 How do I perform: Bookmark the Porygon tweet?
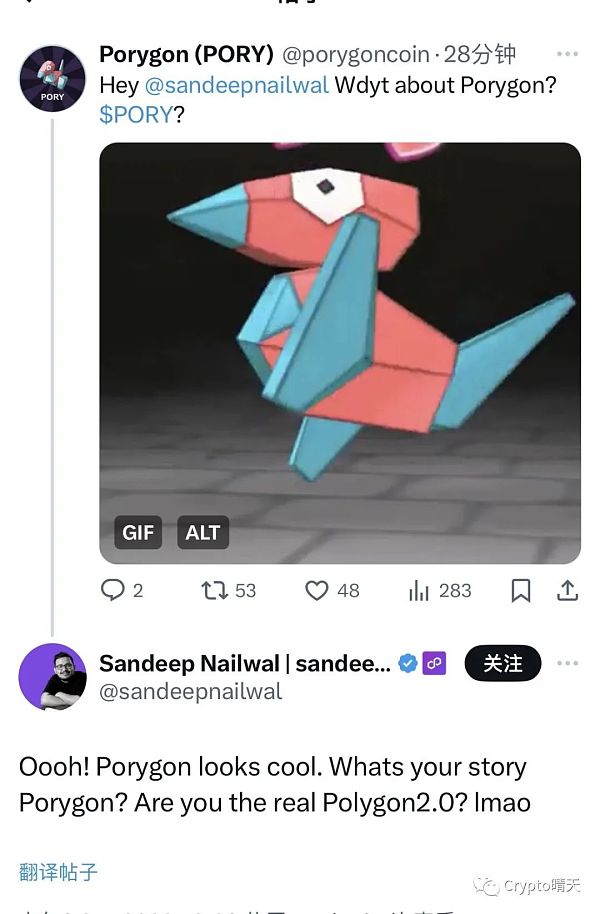pos(521,590)
